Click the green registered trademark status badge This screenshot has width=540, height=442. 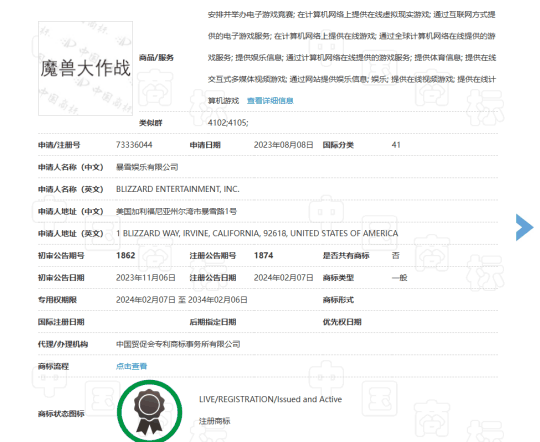(149, 411)
